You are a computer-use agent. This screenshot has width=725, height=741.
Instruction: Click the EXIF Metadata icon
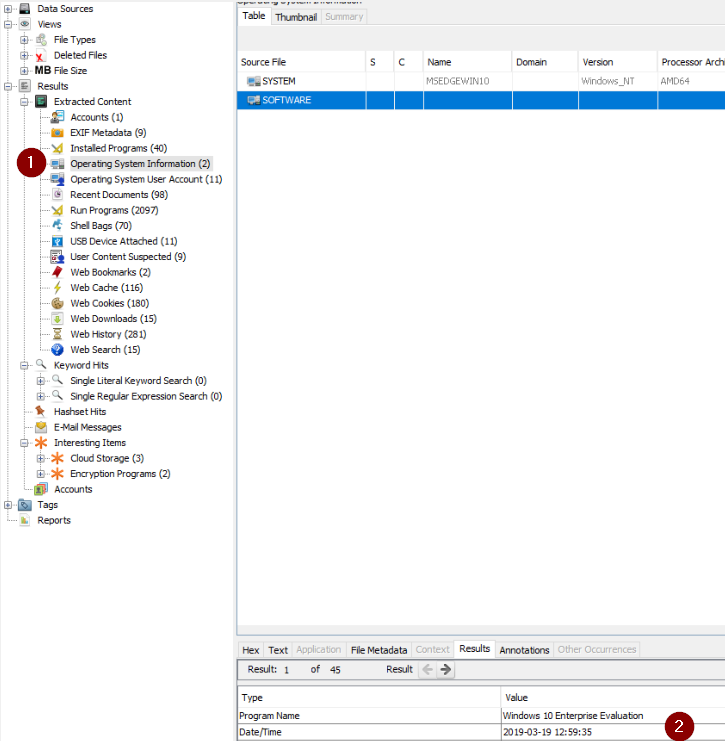pyautogui.click(x=58, y=133)
